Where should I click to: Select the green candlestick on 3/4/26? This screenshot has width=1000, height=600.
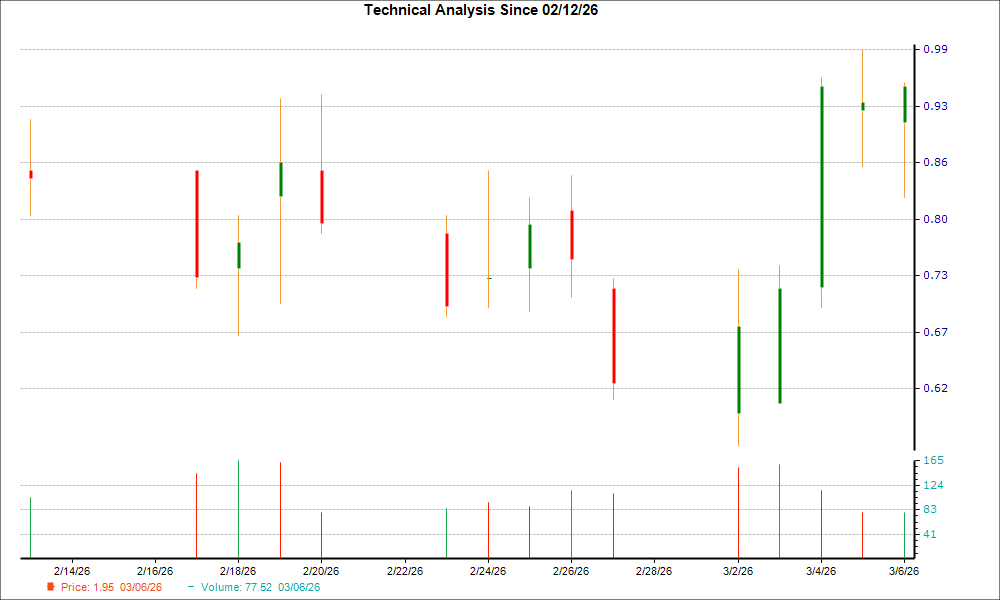[x=820, y=180]
